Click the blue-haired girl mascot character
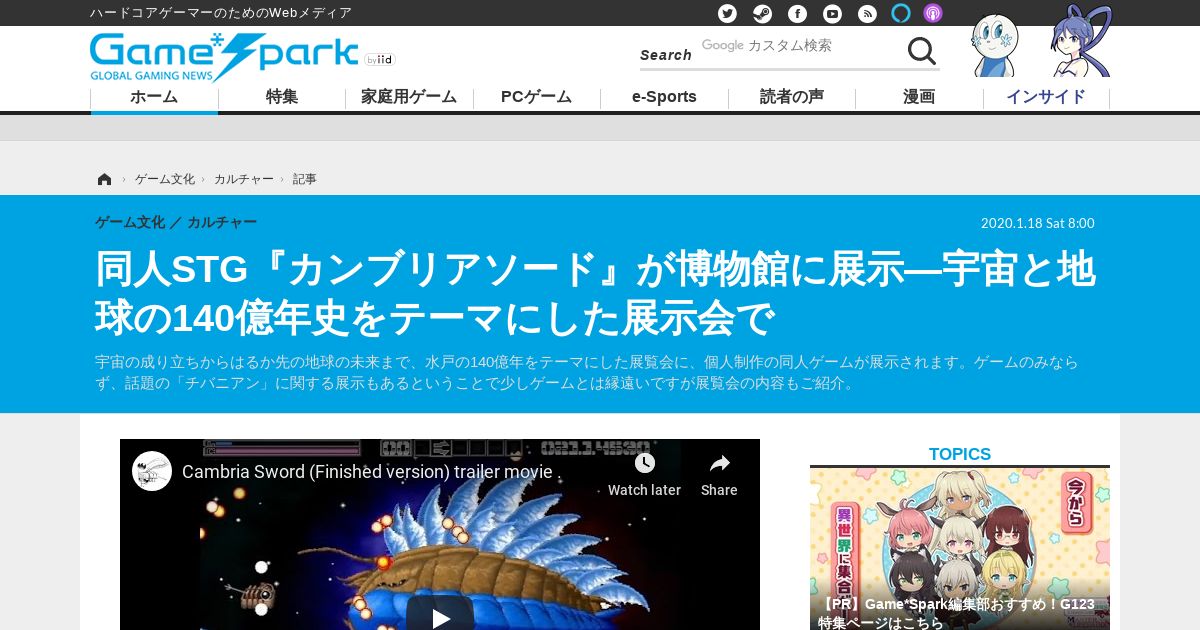The width and height of the screenshot is (1200, 630). (1081, 41)
